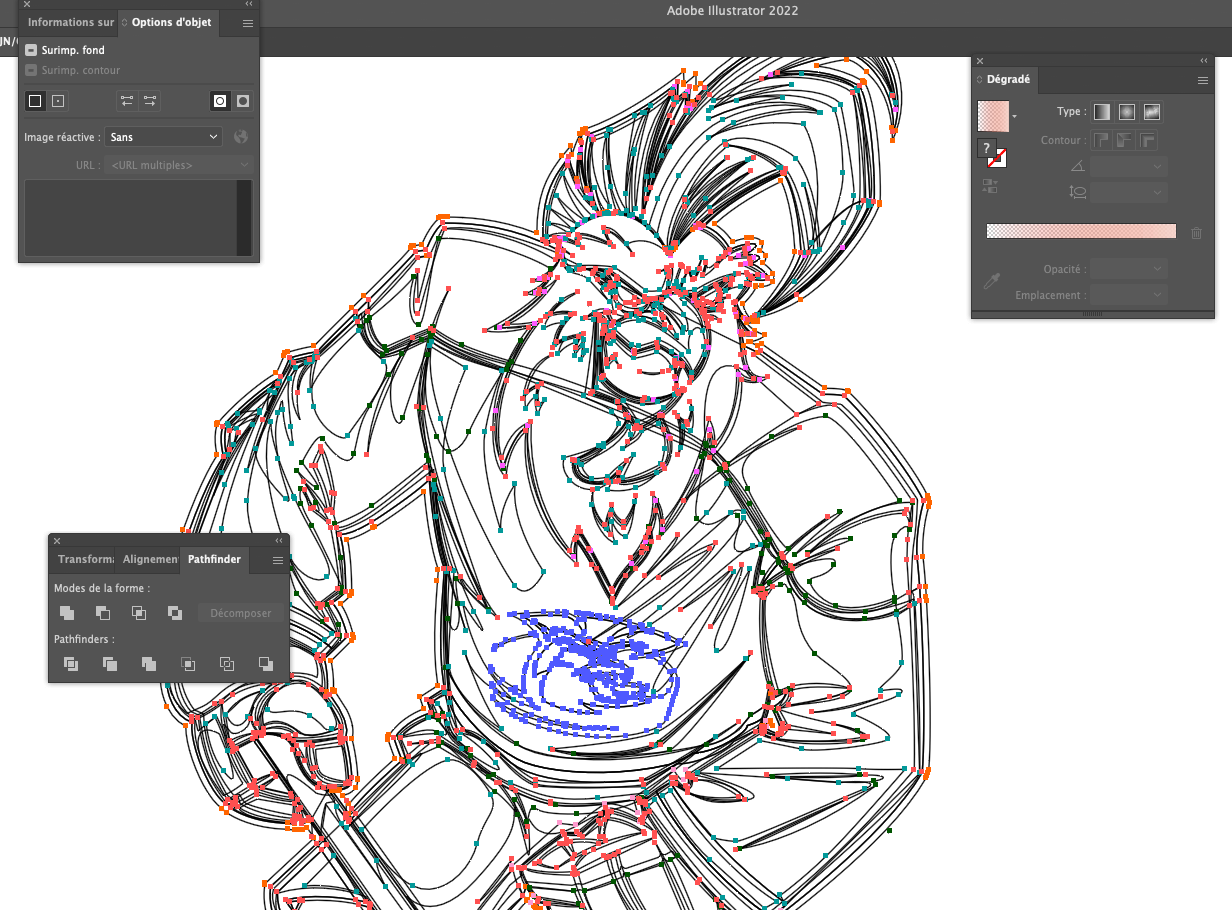The height and width of the screenshot is (910, 1232).
Task: Open the Dégradé panel menu
Action: [1203, 80]
